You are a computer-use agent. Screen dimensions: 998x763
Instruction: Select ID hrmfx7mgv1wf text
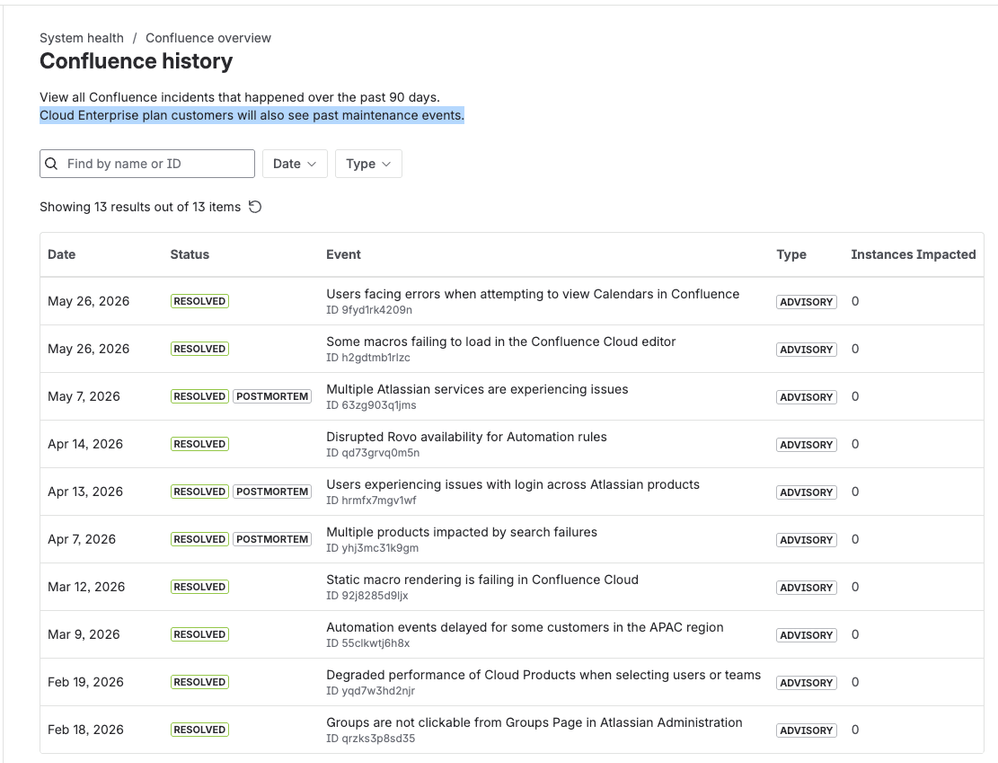(371, 500)
